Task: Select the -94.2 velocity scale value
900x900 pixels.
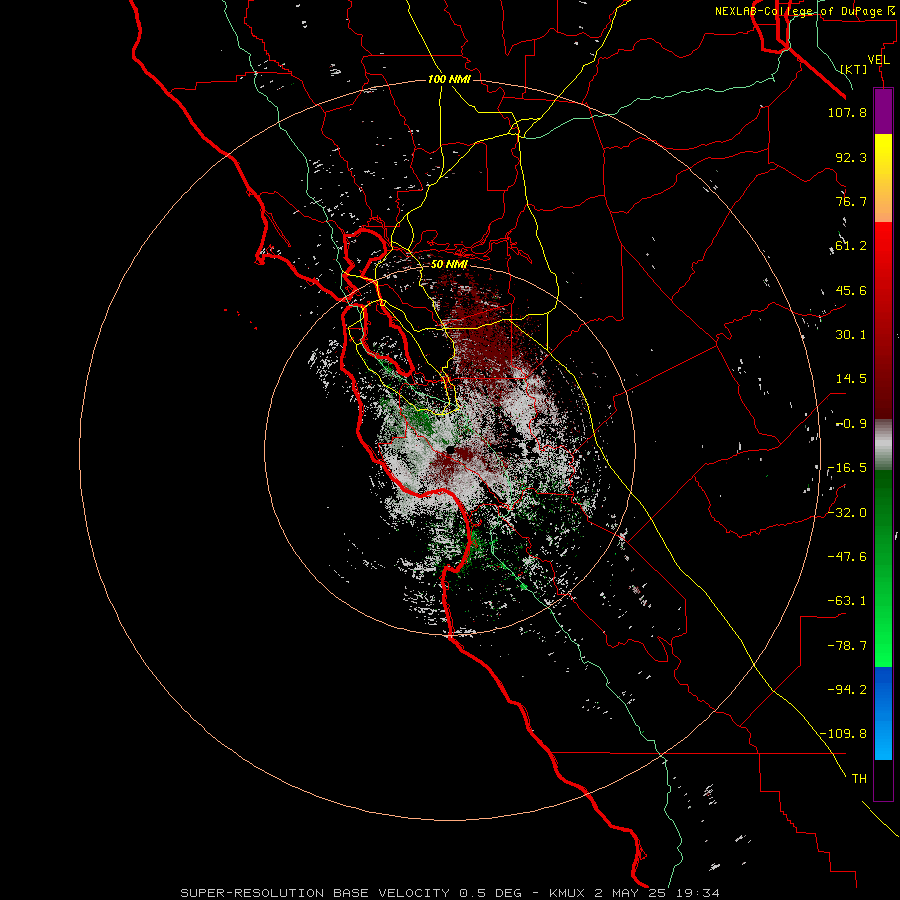Action: tap(847, 690)
